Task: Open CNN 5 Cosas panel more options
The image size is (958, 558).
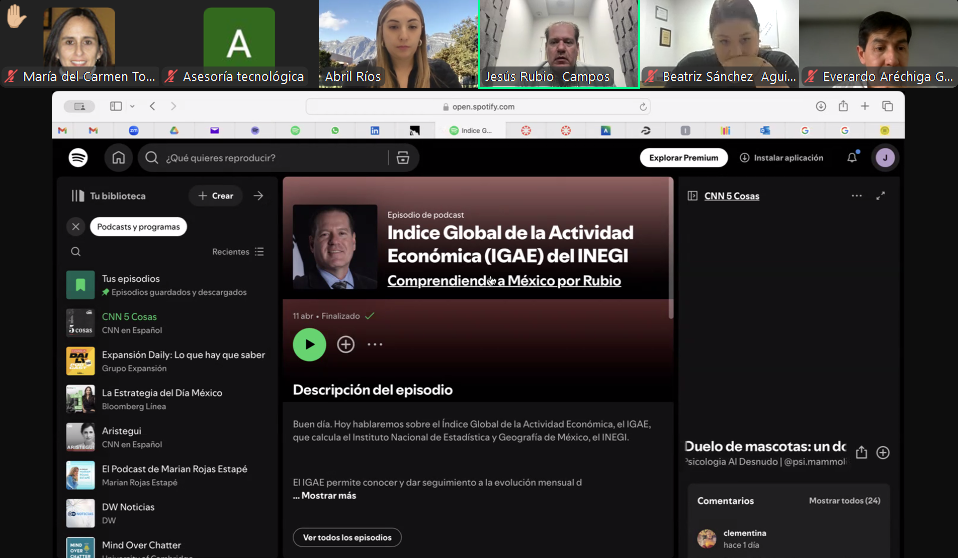Action: [857, 196]
